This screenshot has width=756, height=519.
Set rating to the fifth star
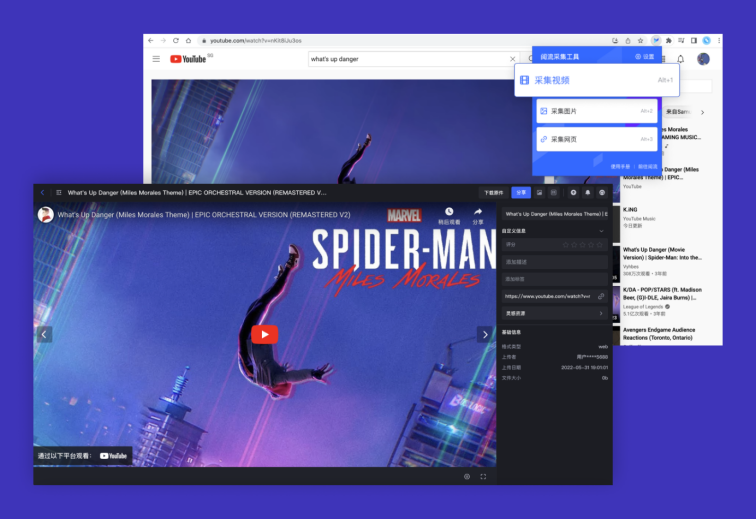click(x=599, y=245)
